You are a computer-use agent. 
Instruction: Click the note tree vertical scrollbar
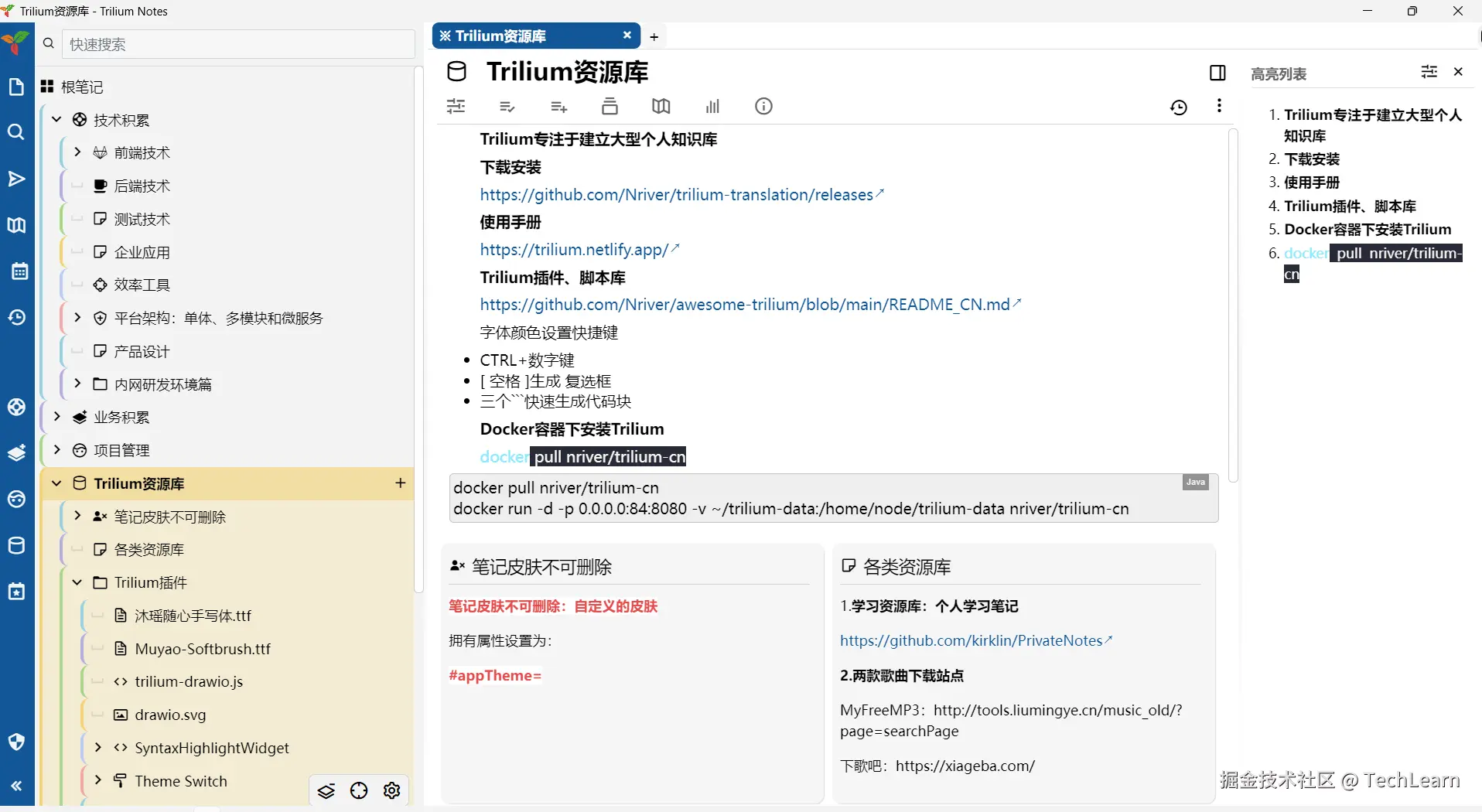pyautogui.click(x=418, y=329)
